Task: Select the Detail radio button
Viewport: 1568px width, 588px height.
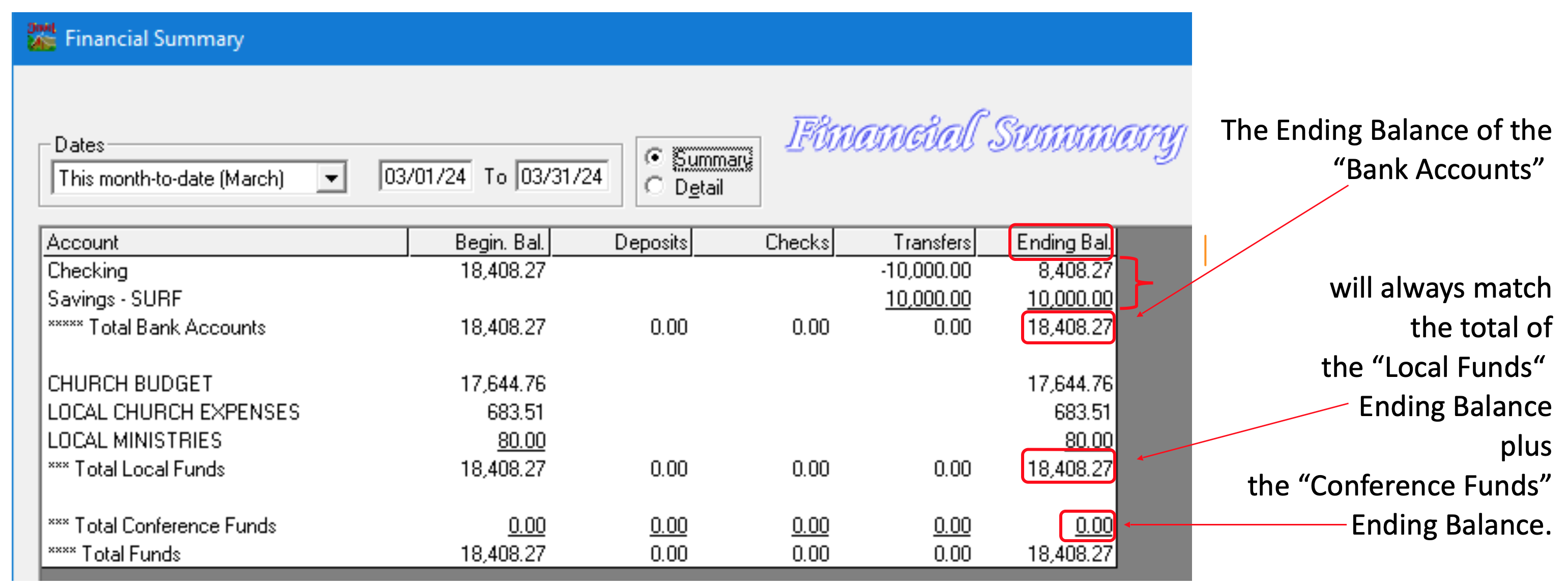Action: [x=654, y=186]
